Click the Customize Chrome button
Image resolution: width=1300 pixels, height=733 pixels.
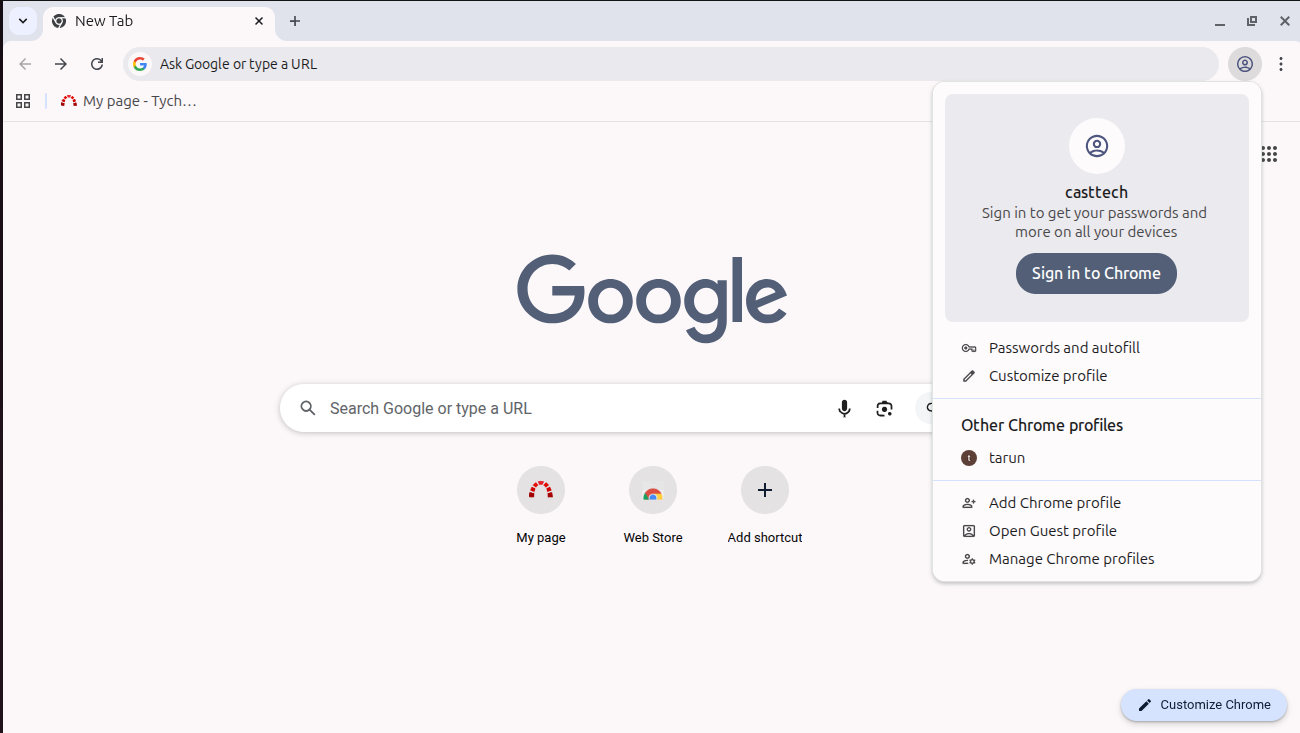point(1203,705)
